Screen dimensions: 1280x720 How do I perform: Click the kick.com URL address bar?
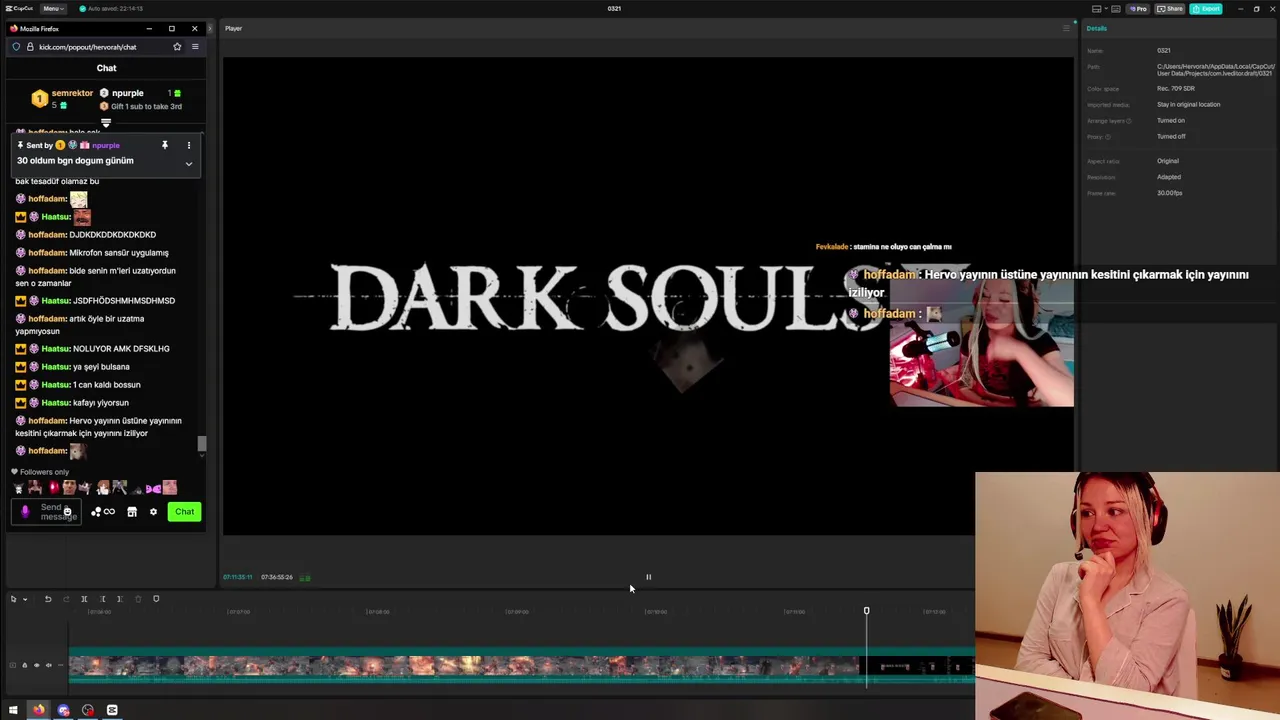pyautogui.click(x=87, y=47)
